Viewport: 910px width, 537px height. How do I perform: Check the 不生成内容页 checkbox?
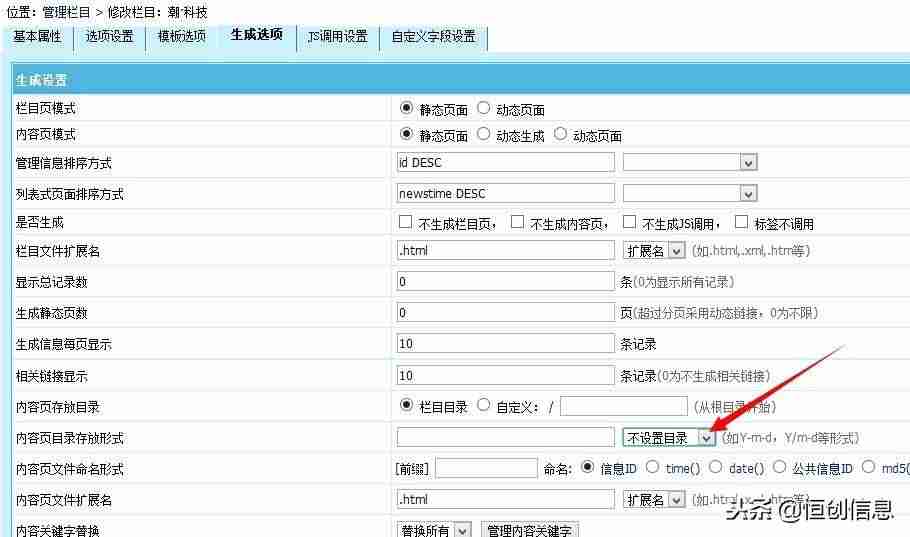pos(517,222)
